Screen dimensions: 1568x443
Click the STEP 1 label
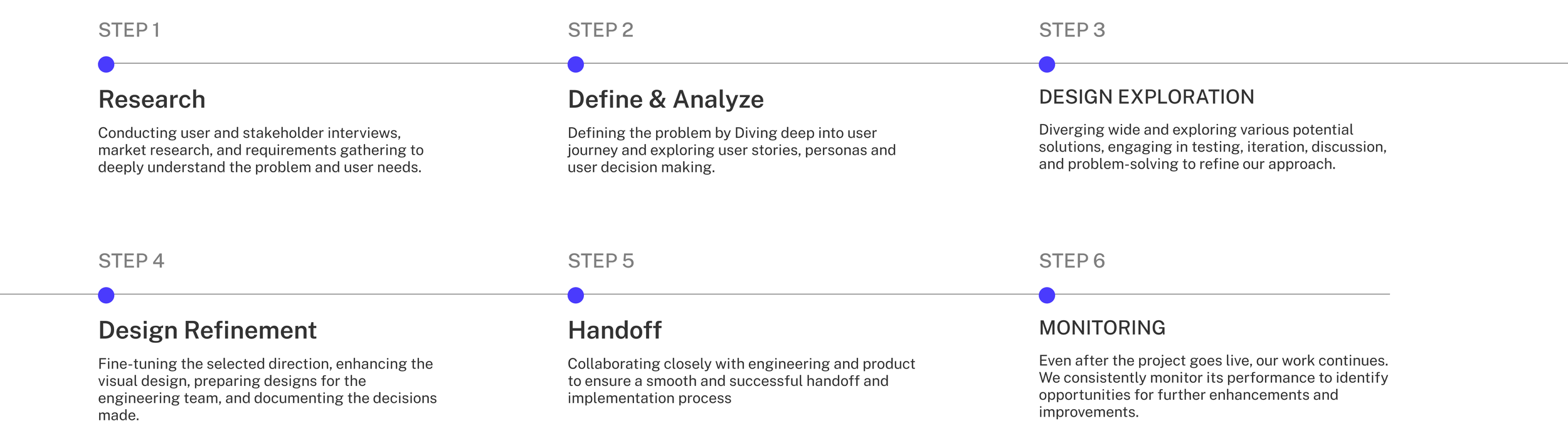tap(129, 30)
